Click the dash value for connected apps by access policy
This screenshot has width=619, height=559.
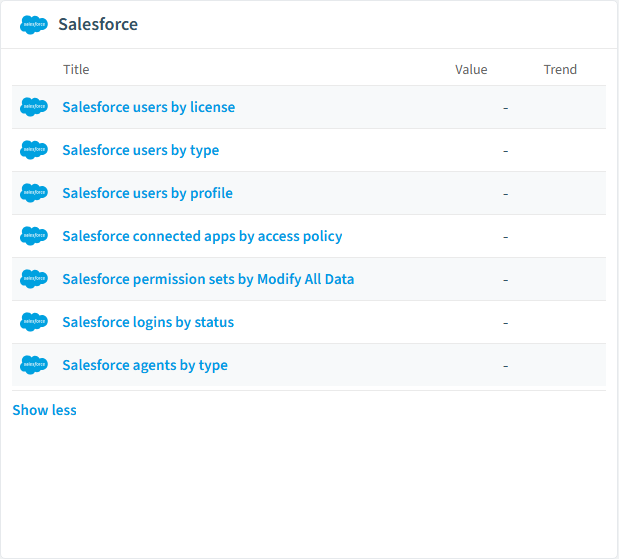505,237
